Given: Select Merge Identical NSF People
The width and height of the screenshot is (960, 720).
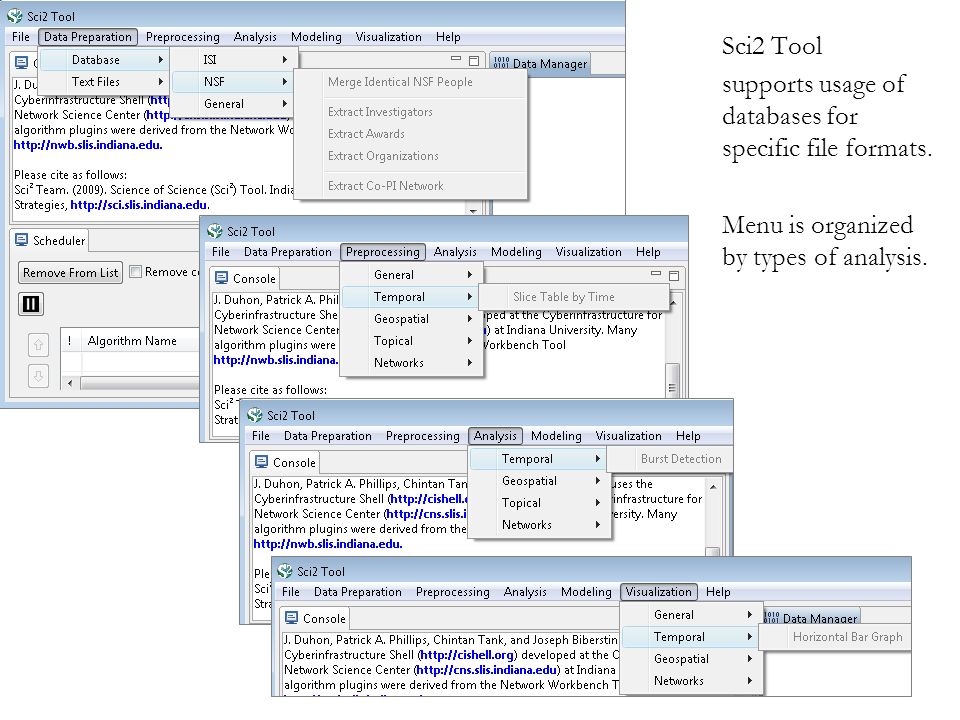Looking at the screenshot, I should pos(410,82).
